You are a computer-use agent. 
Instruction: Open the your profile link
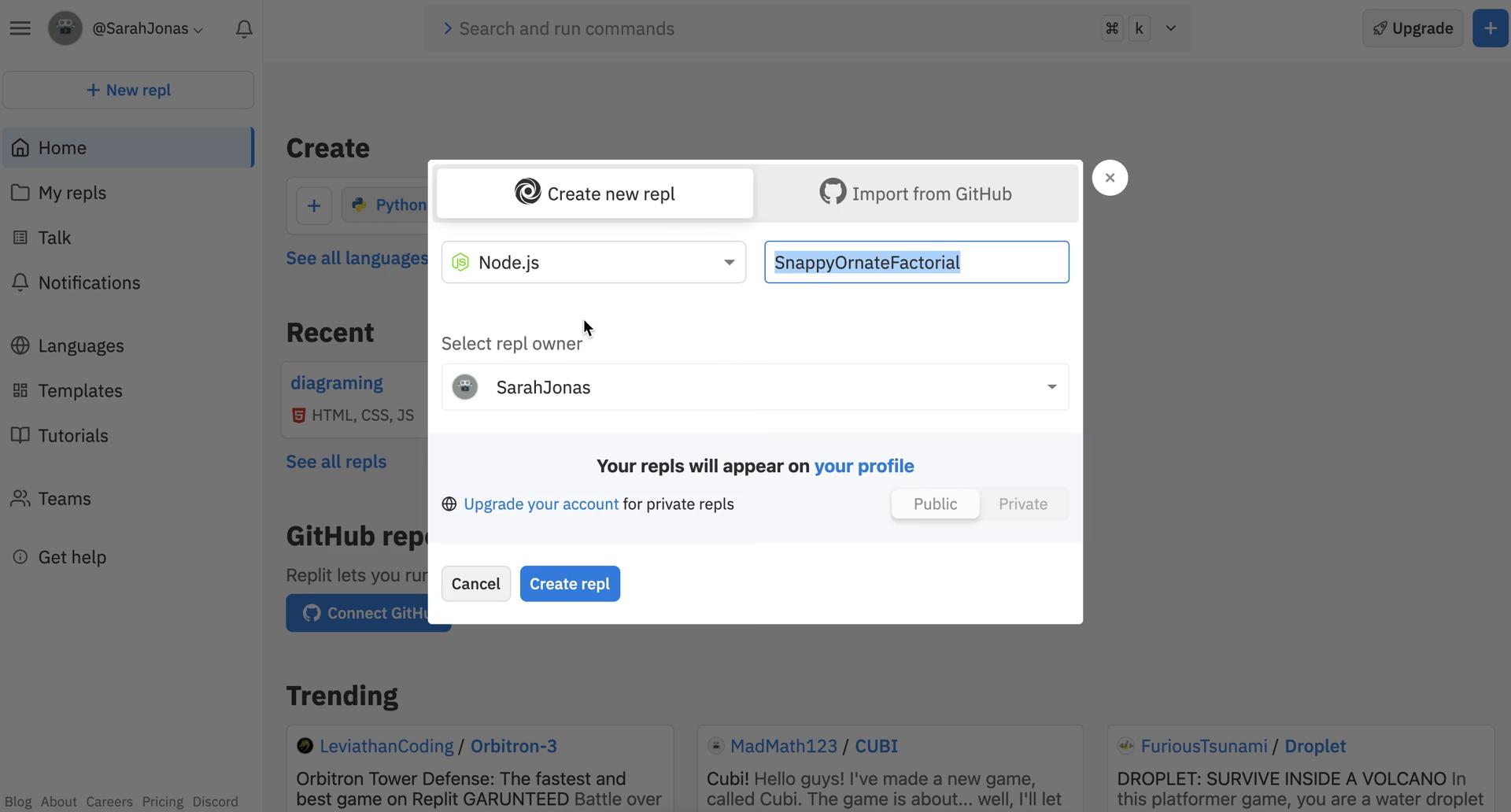(x=863, y=466)
